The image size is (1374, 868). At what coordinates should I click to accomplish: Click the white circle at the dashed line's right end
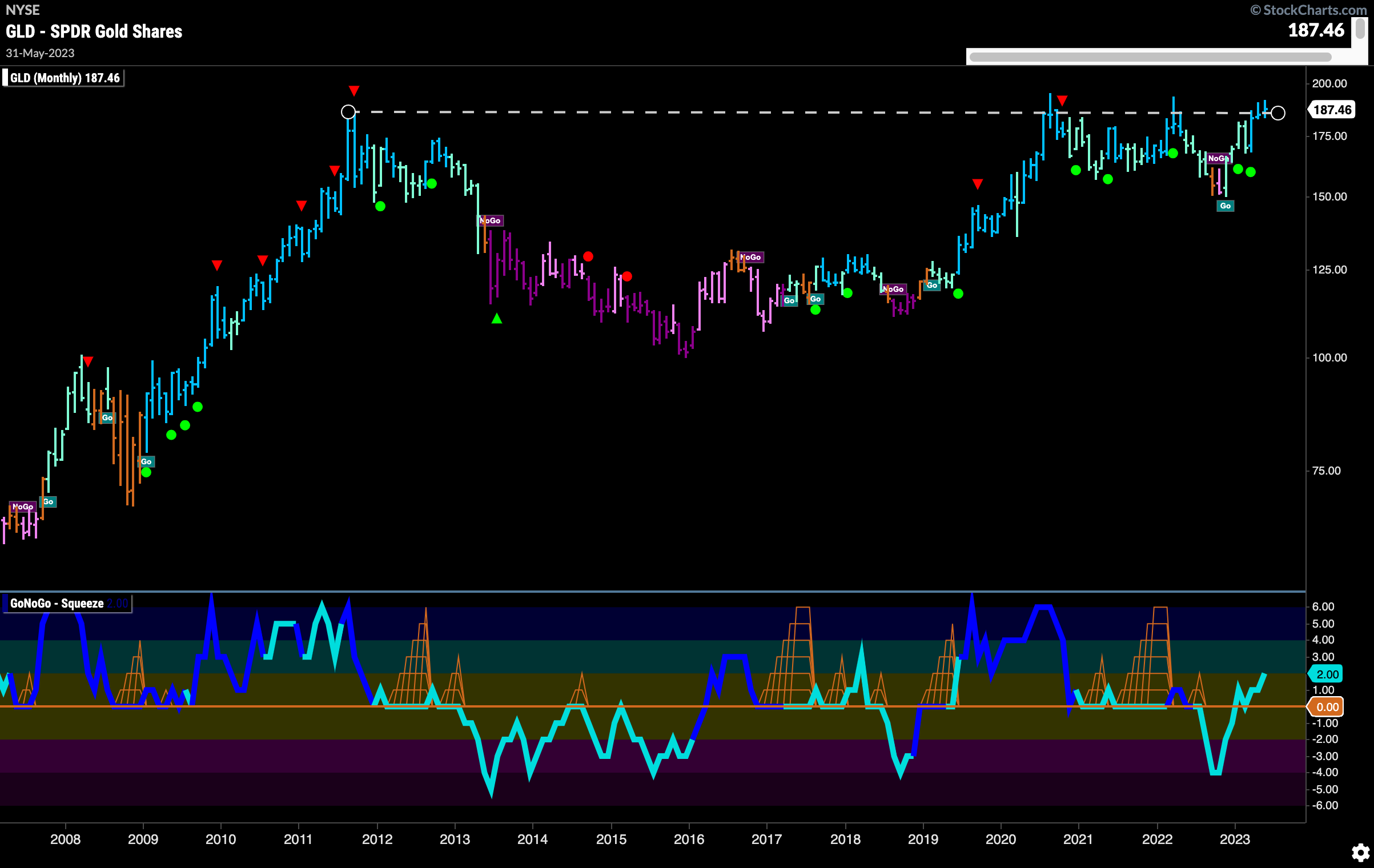point(1278,113)
